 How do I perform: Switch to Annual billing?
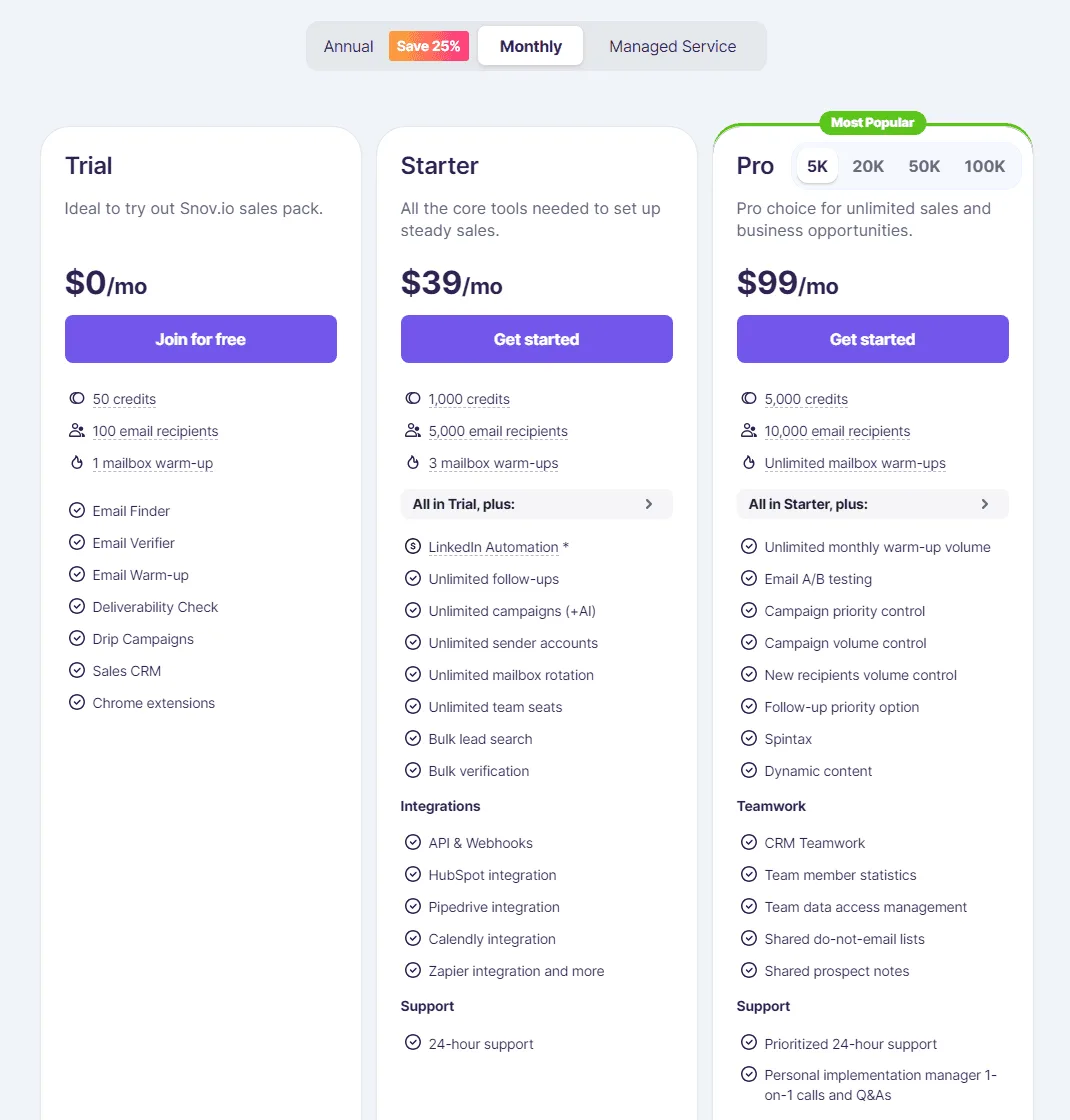[x=348, y=46]
